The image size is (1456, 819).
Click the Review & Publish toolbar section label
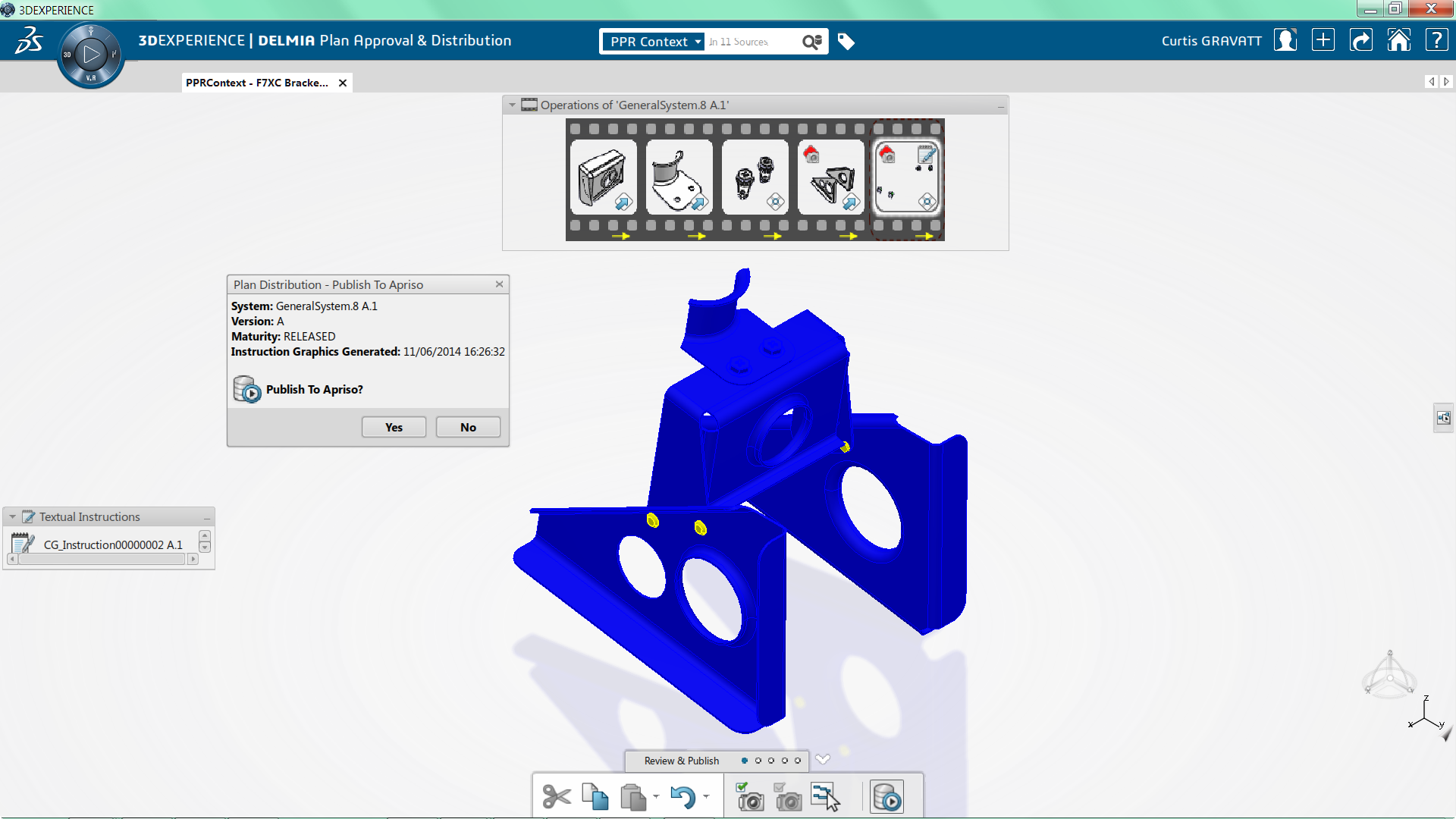tap(682, 761)
